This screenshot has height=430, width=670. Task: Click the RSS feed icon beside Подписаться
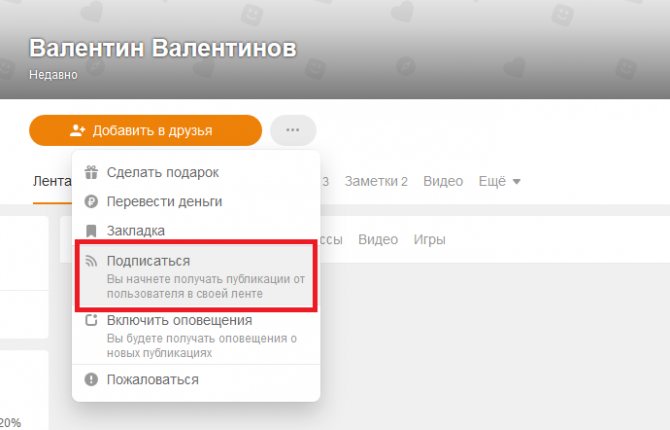[x=91, y=261]
